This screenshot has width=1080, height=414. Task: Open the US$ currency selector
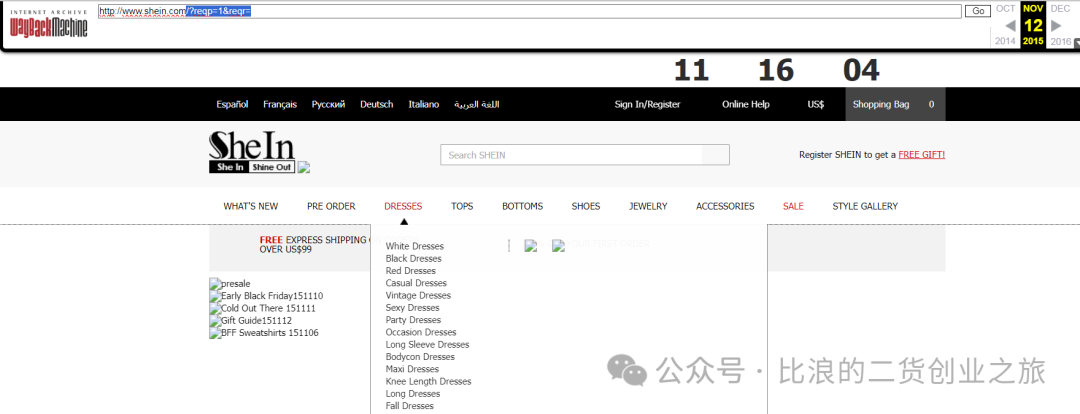pos(816,105)
